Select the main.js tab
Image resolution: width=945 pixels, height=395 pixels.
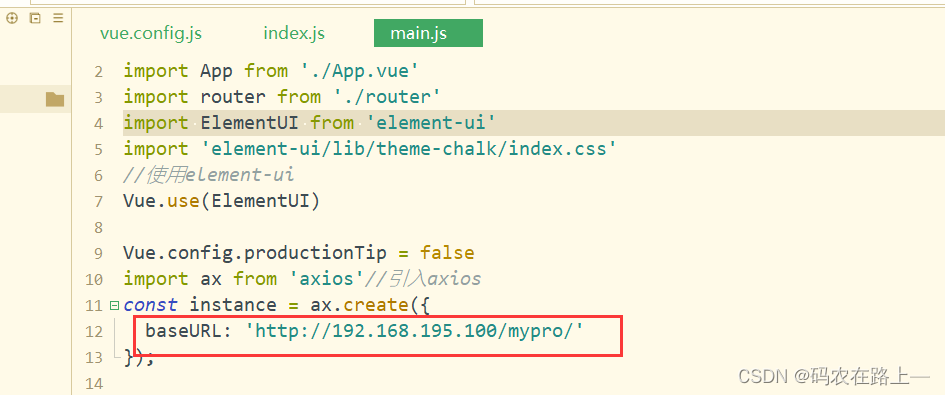pos(428,33)
